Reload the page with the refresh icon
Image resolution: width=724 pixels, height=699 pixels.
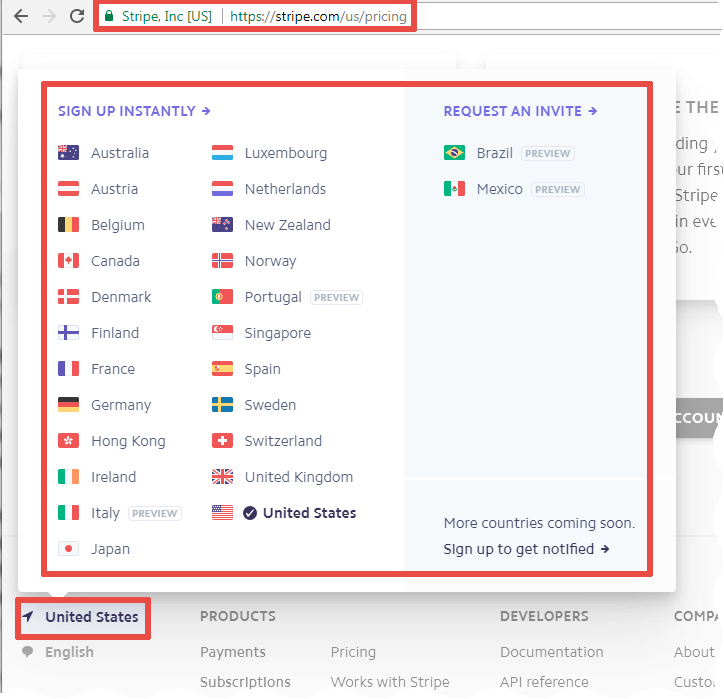pos(77,16)
